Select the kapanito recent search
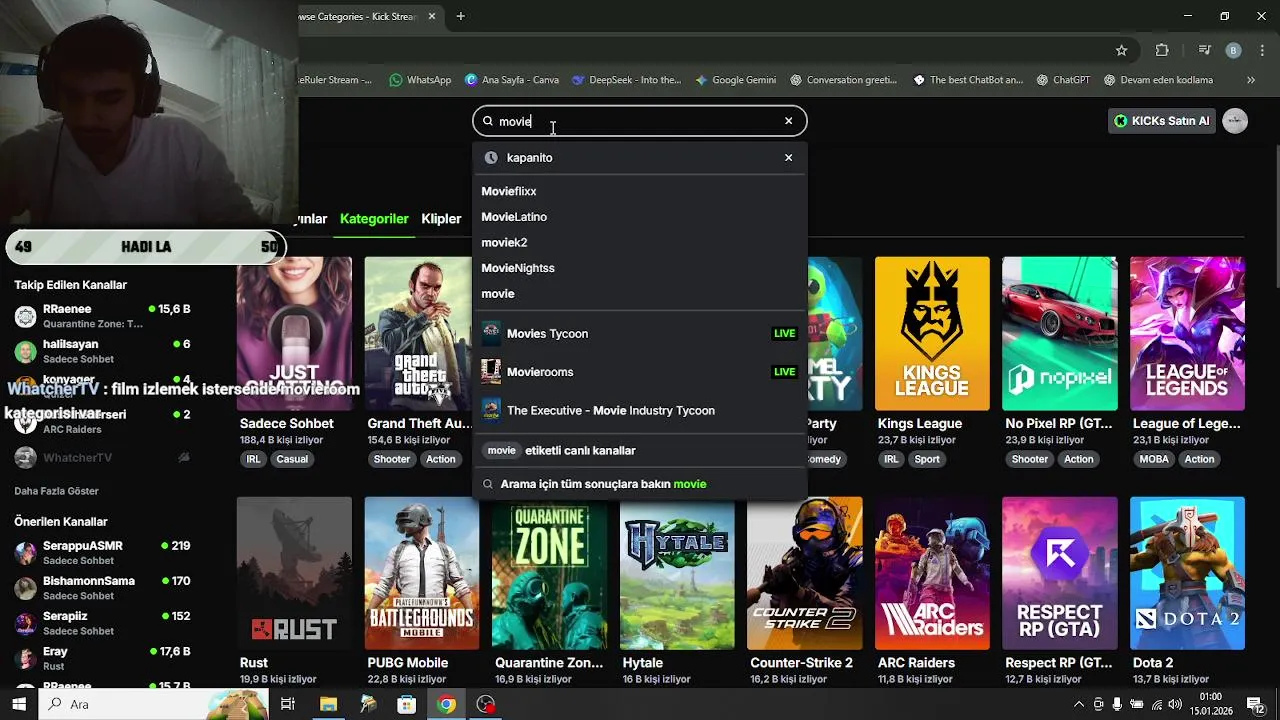 point(640,157)
